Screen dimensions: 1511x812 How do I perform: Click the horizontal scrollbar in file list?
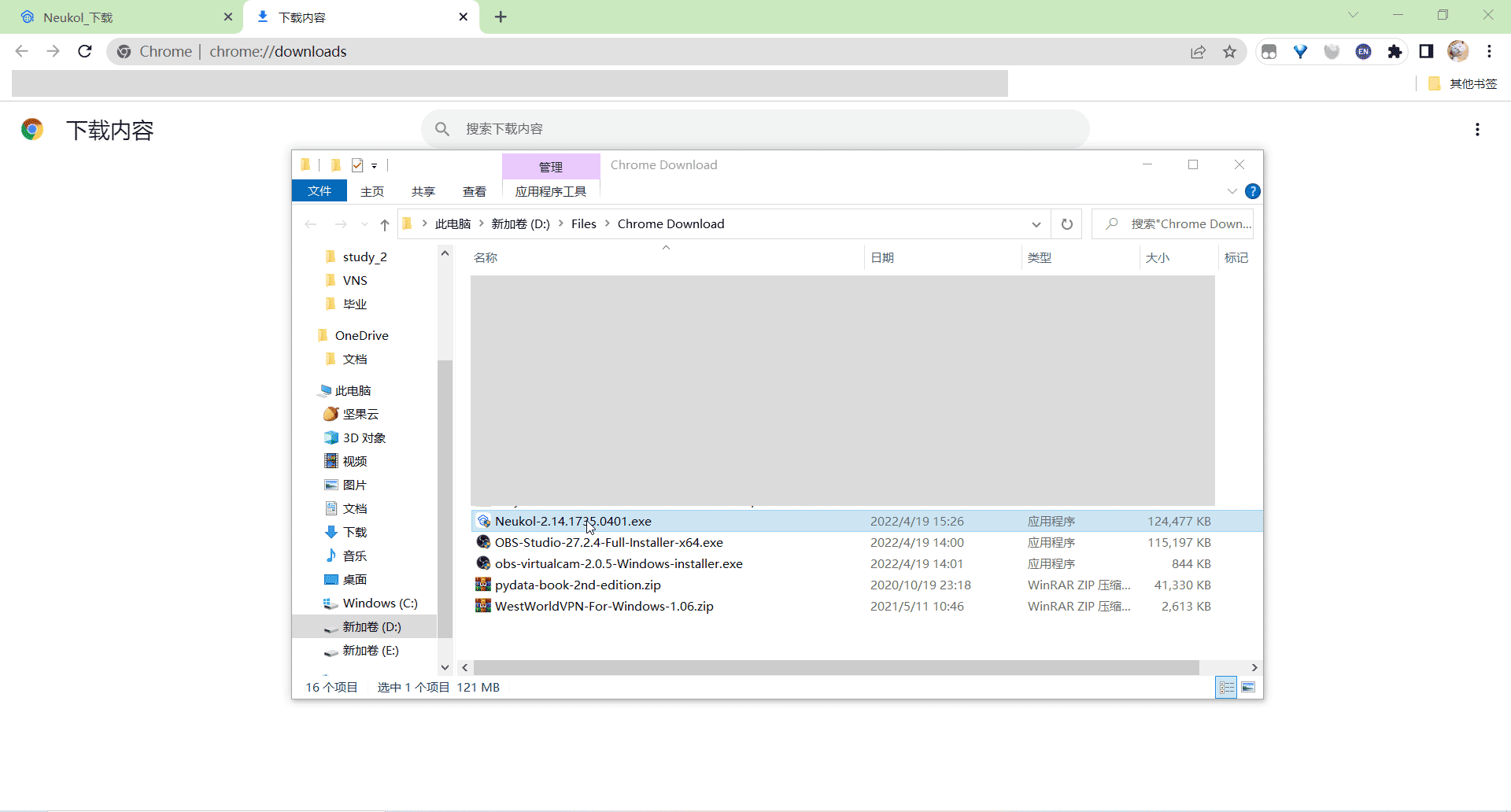coord(836,667)
